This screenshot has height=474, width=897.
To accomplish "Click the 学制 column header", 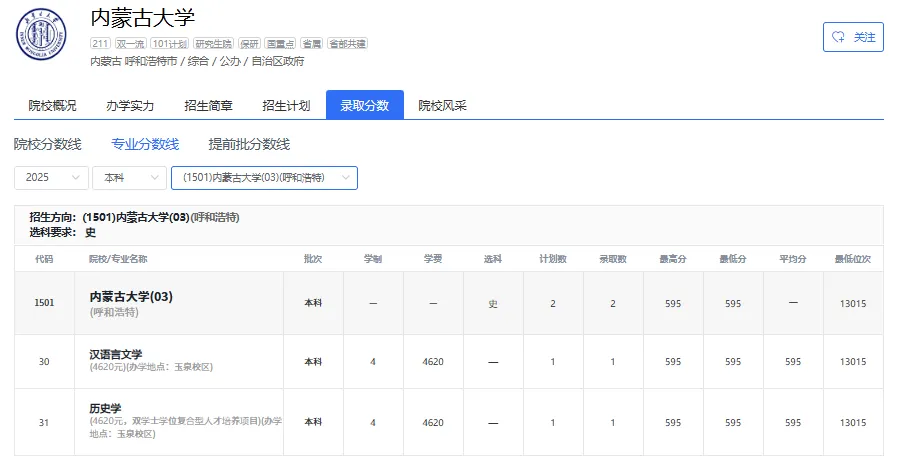I will [373, 259].
